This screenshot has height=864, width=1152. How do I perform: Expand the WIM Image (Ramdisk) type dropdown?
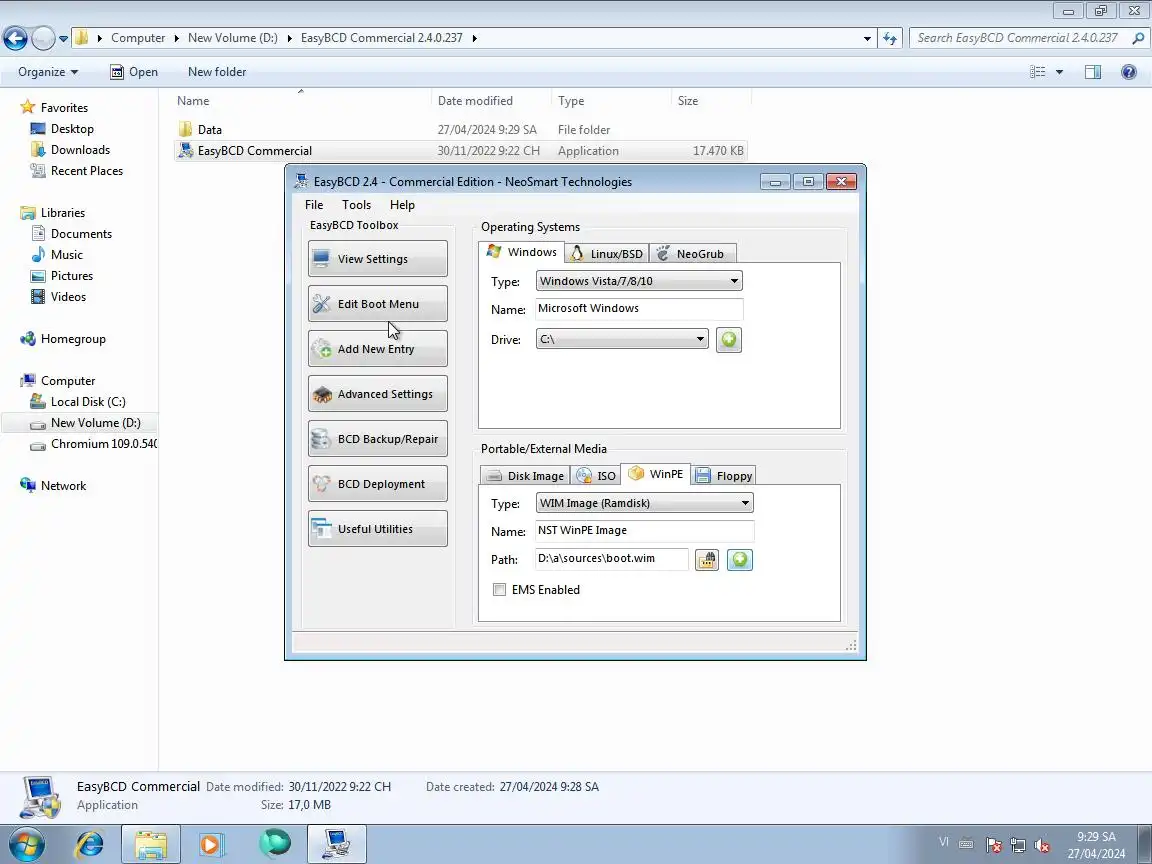[644, 503]
